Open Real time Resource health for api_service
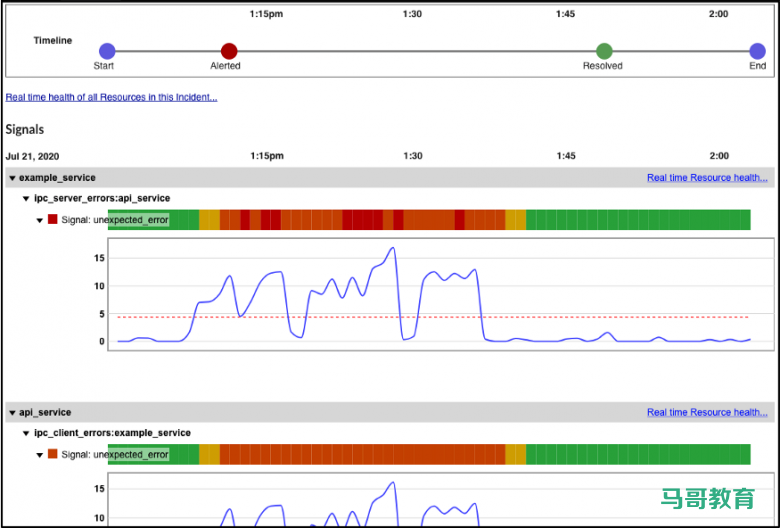The width and height of the screenshot is (780, 528). [x=706, y=412]
